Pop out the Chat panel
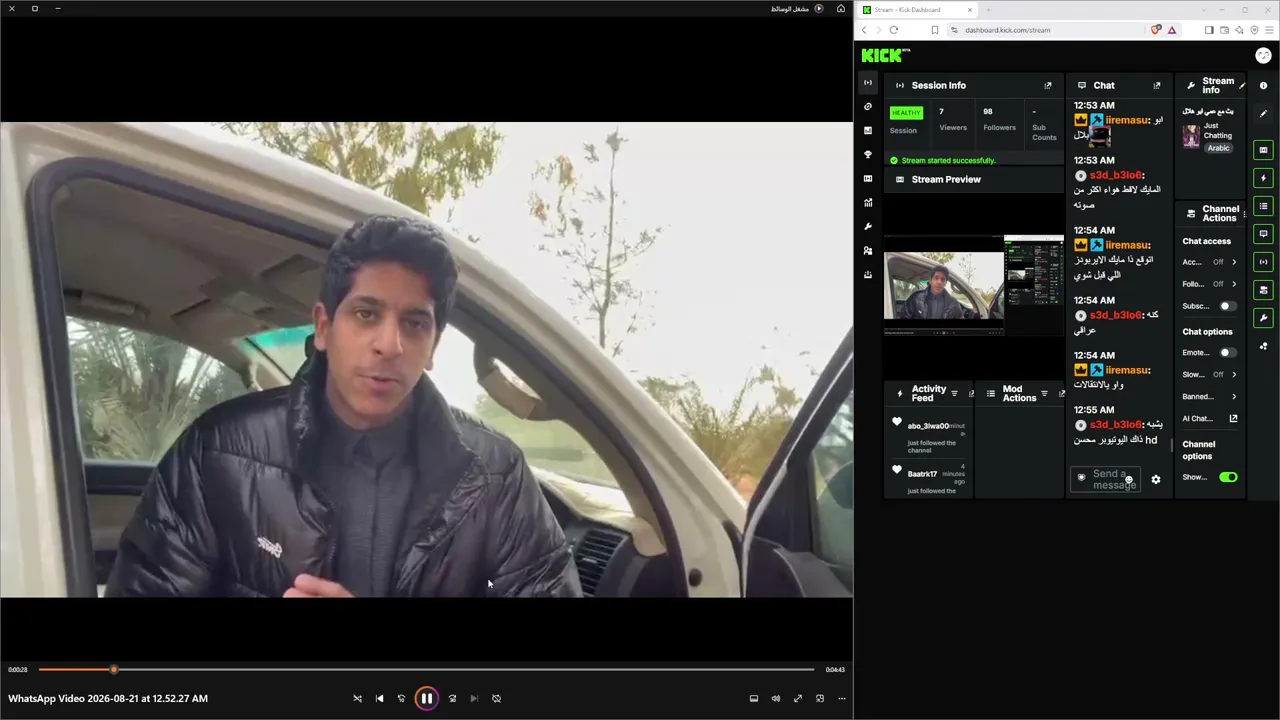The height and width of the screenshot is (720, 1280). [x=1157, y=85]
